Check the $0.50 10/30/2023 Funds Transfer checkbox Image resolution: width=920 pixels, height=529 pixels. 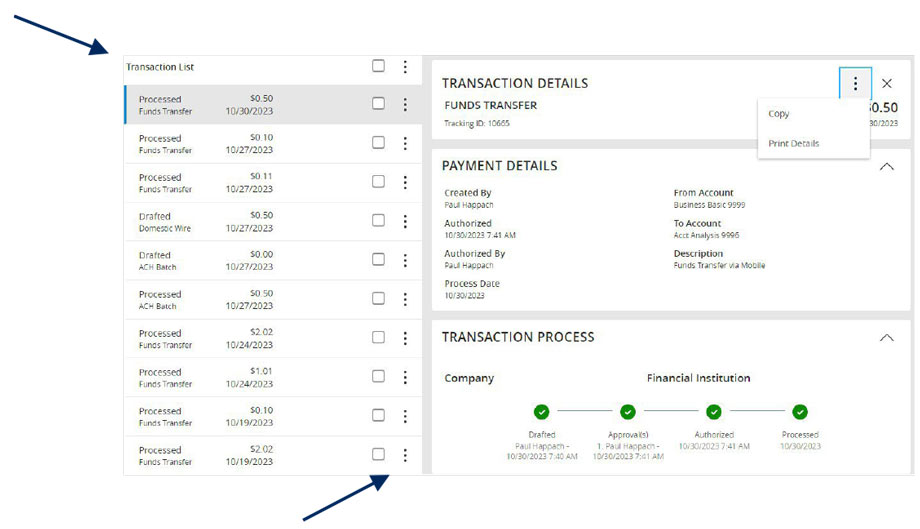378,103
